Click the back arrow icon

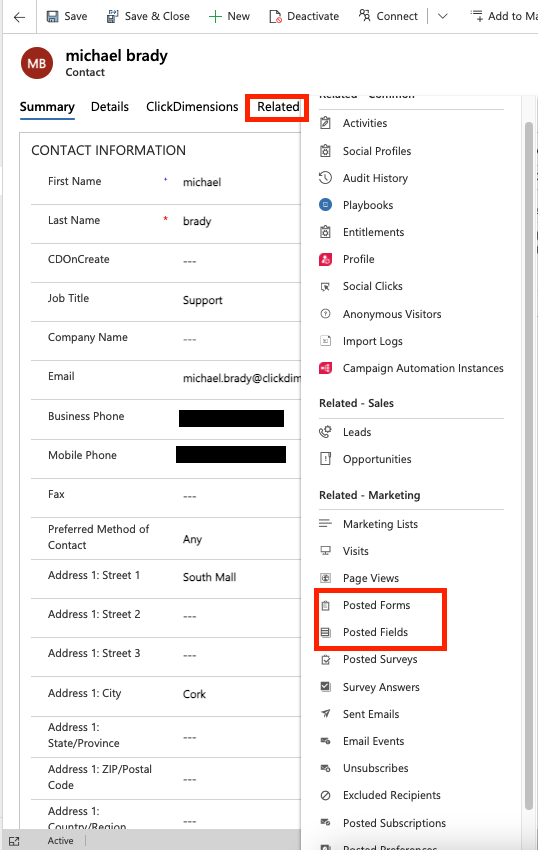pos(20,17)
